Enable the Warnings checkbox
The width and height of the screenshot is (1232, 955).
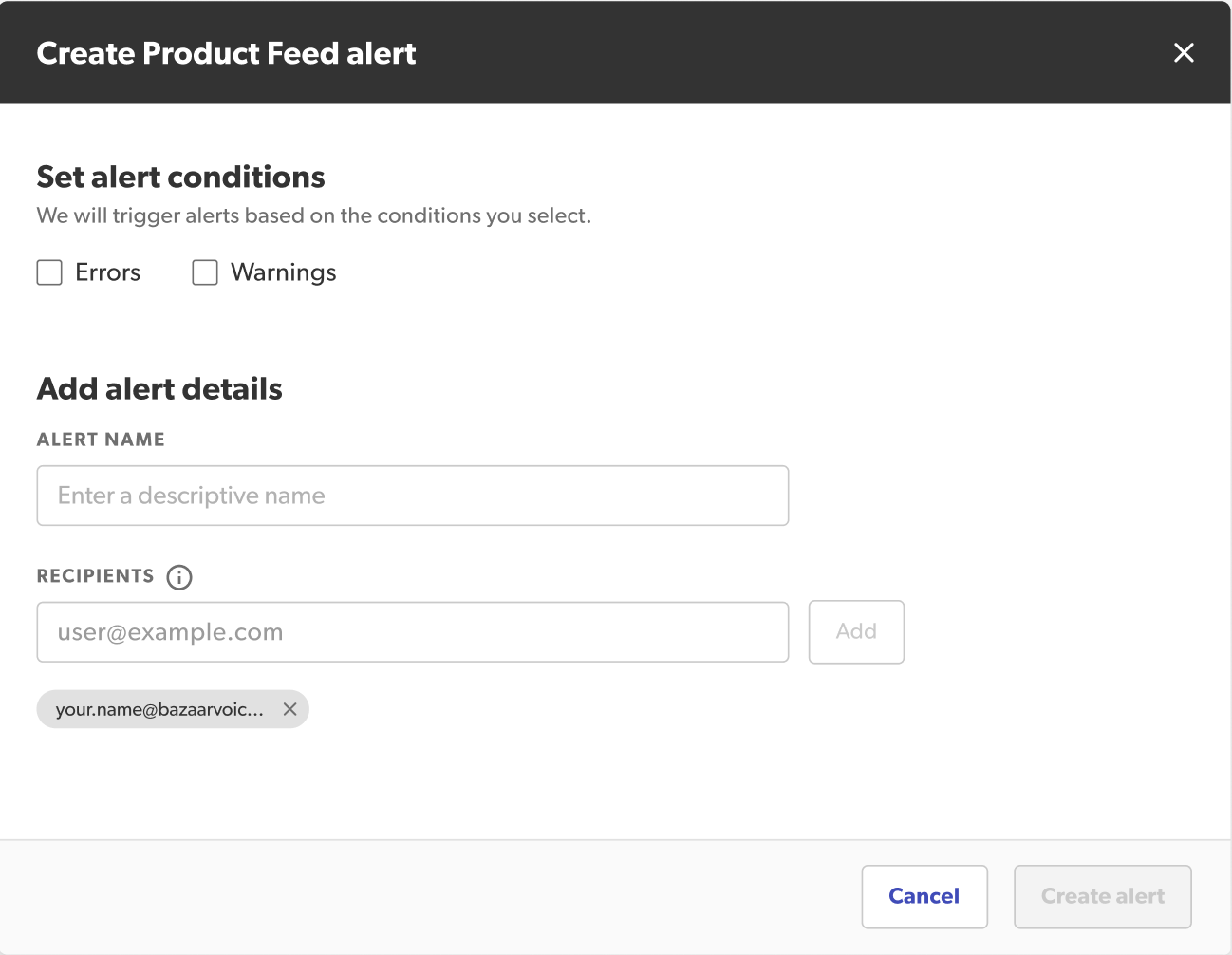click(x=205, y=272)
